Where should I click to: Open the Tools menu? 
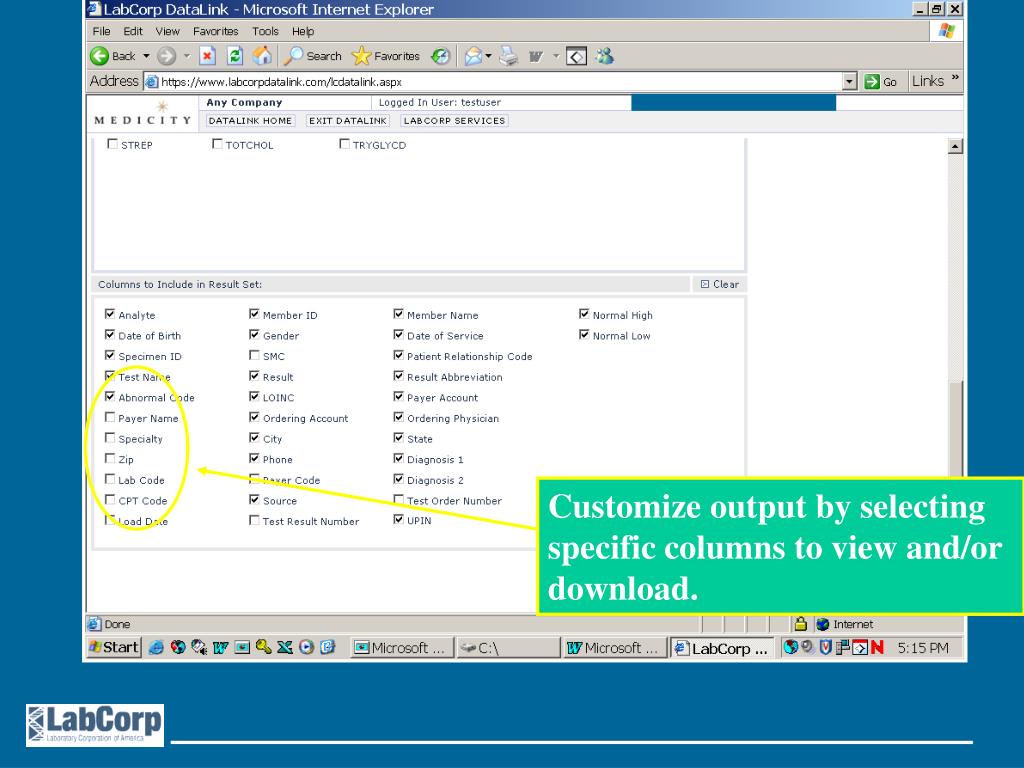[265, 31]
